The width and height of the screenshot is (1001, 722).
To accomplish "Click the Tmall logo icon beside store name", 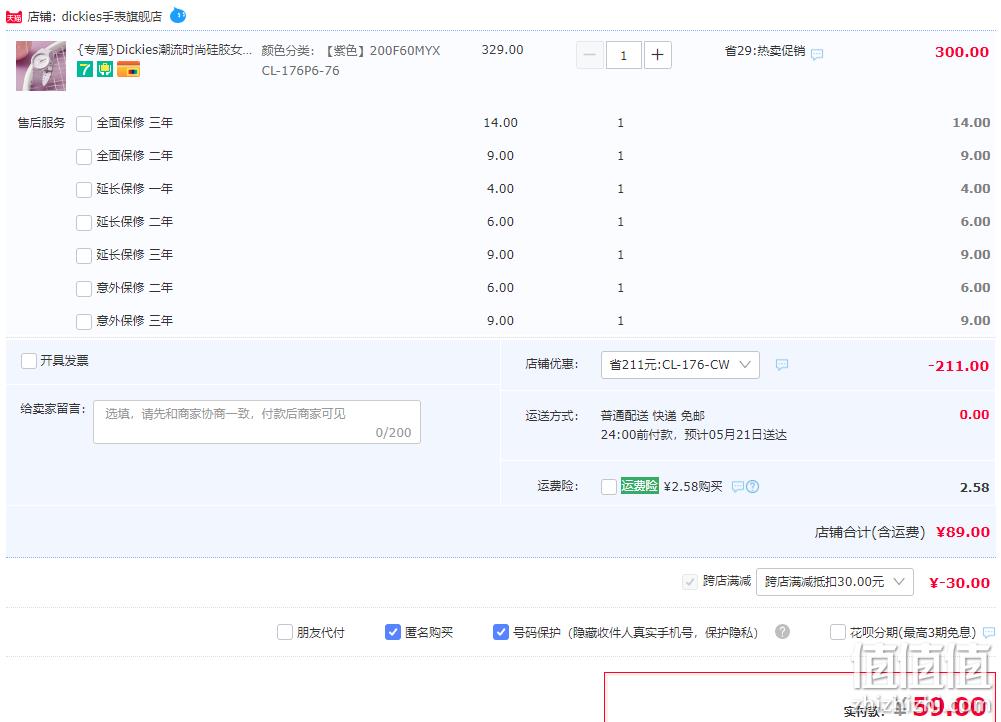I will 13,17.
